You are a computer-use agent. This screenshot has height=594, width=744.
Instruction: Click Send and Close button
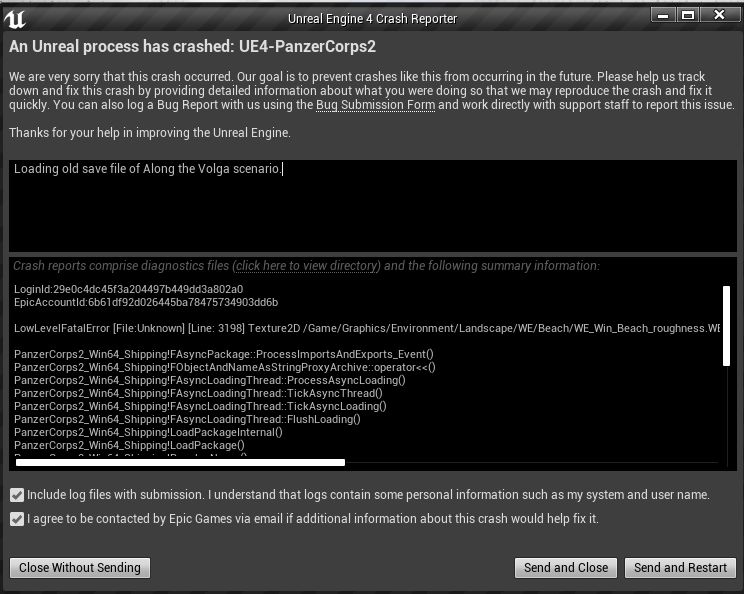tap(566, 568)
